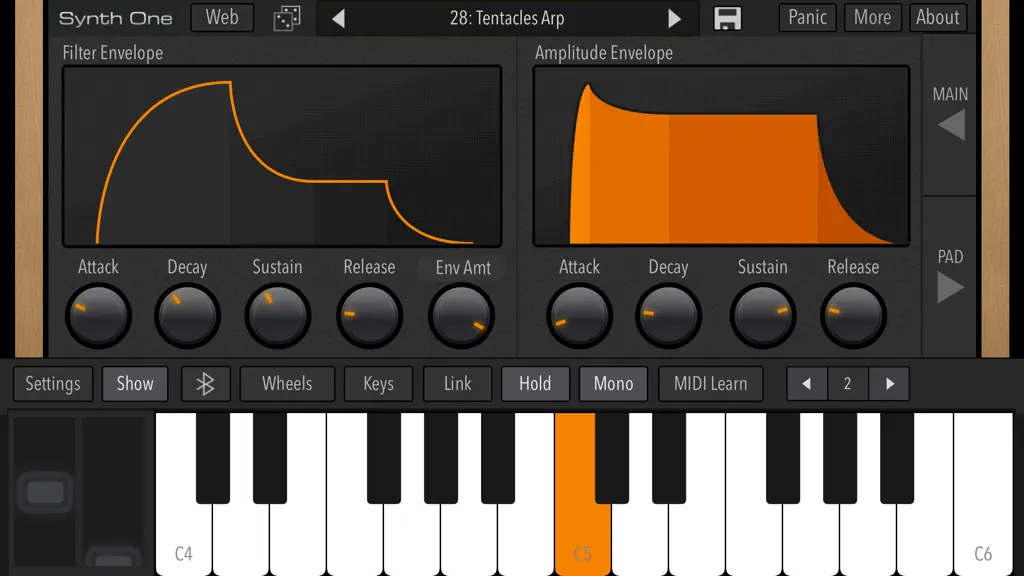Screen dimensions: 1024x576
Task: Click the Env Amt knob
Action: pyautogui.click(x=462, y=316)
